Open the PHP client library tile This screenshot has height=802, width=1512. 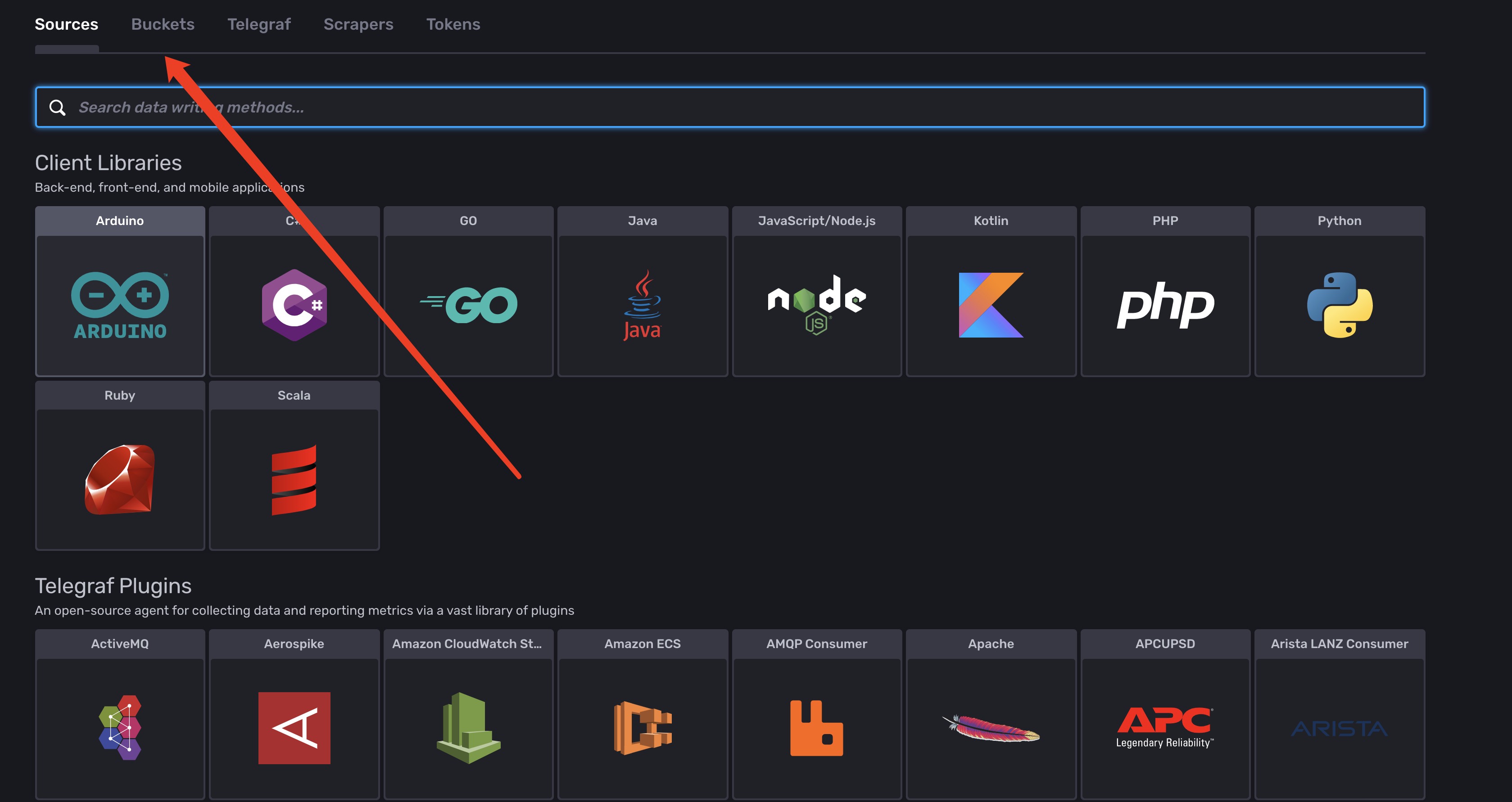click(x=1165, y=291)
